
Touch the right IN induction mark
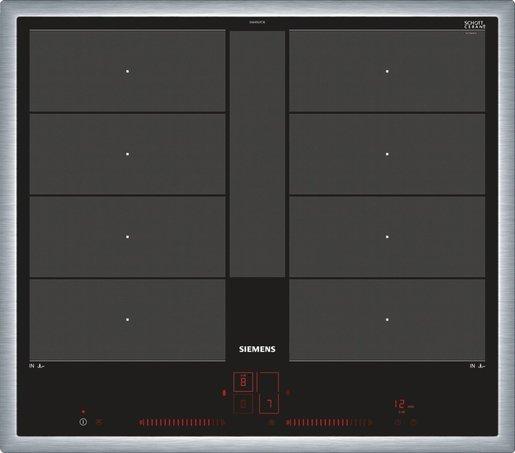pos(477,366)
